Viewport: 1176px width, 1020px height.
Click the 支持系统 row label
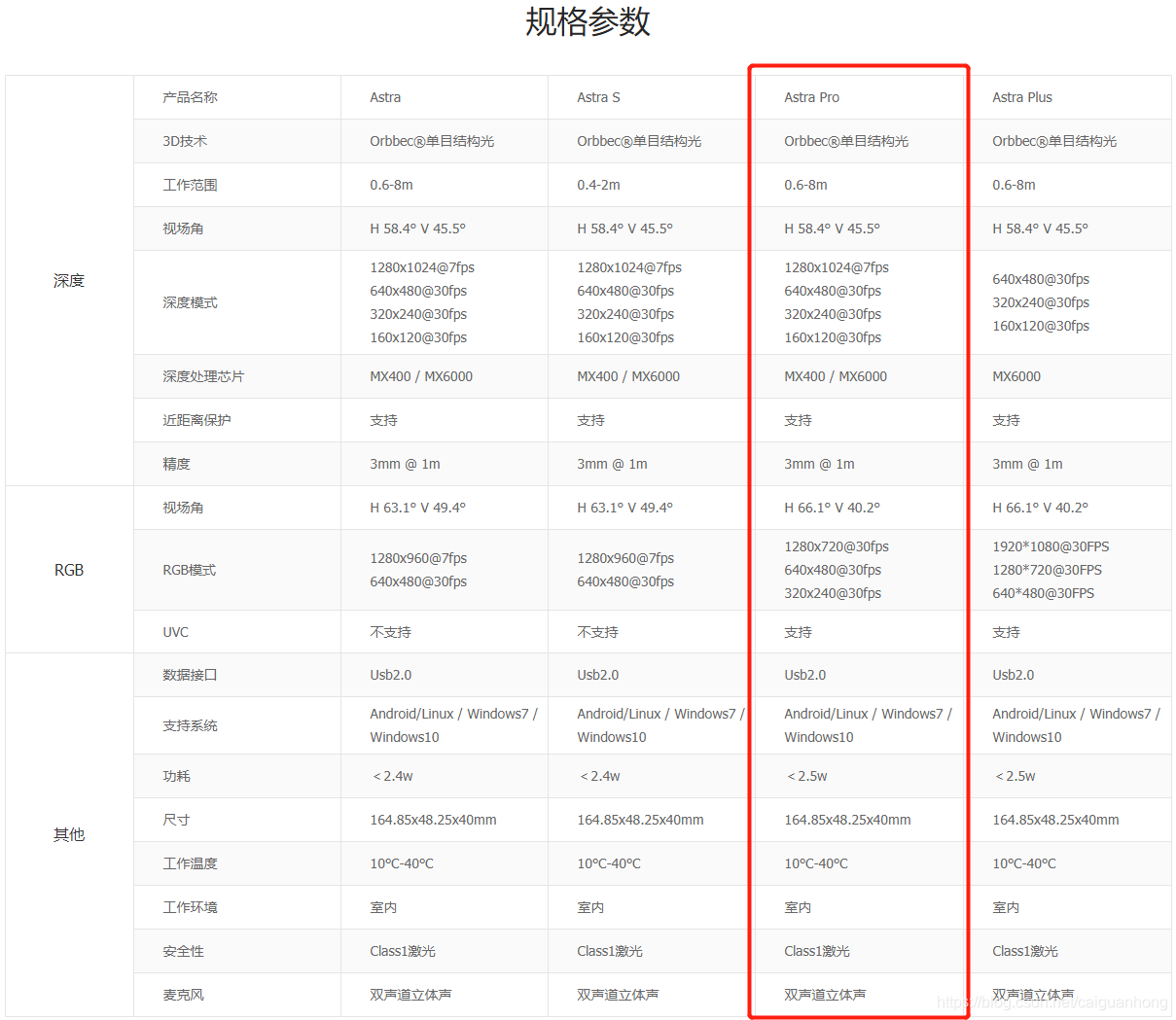[x=190, y=725]
